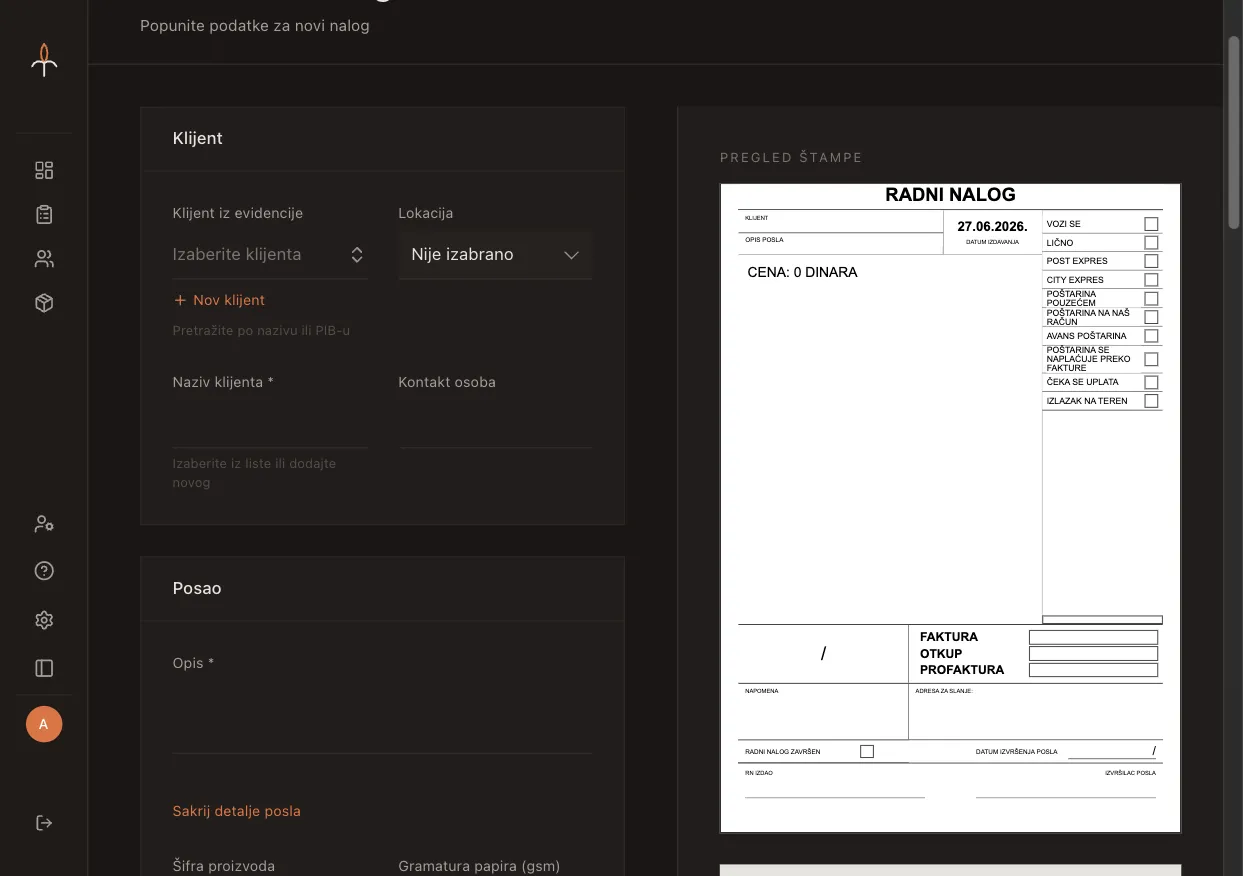Check the AVANS POŠTARINA box in preview
This screenshot has height=876, width=1243.
[x=1151, y=336]
